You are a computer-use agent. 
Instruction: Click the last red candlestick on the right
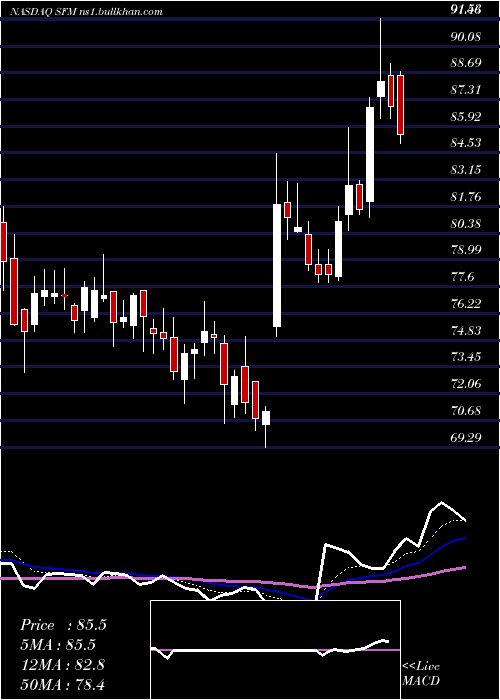pos(400,105)
